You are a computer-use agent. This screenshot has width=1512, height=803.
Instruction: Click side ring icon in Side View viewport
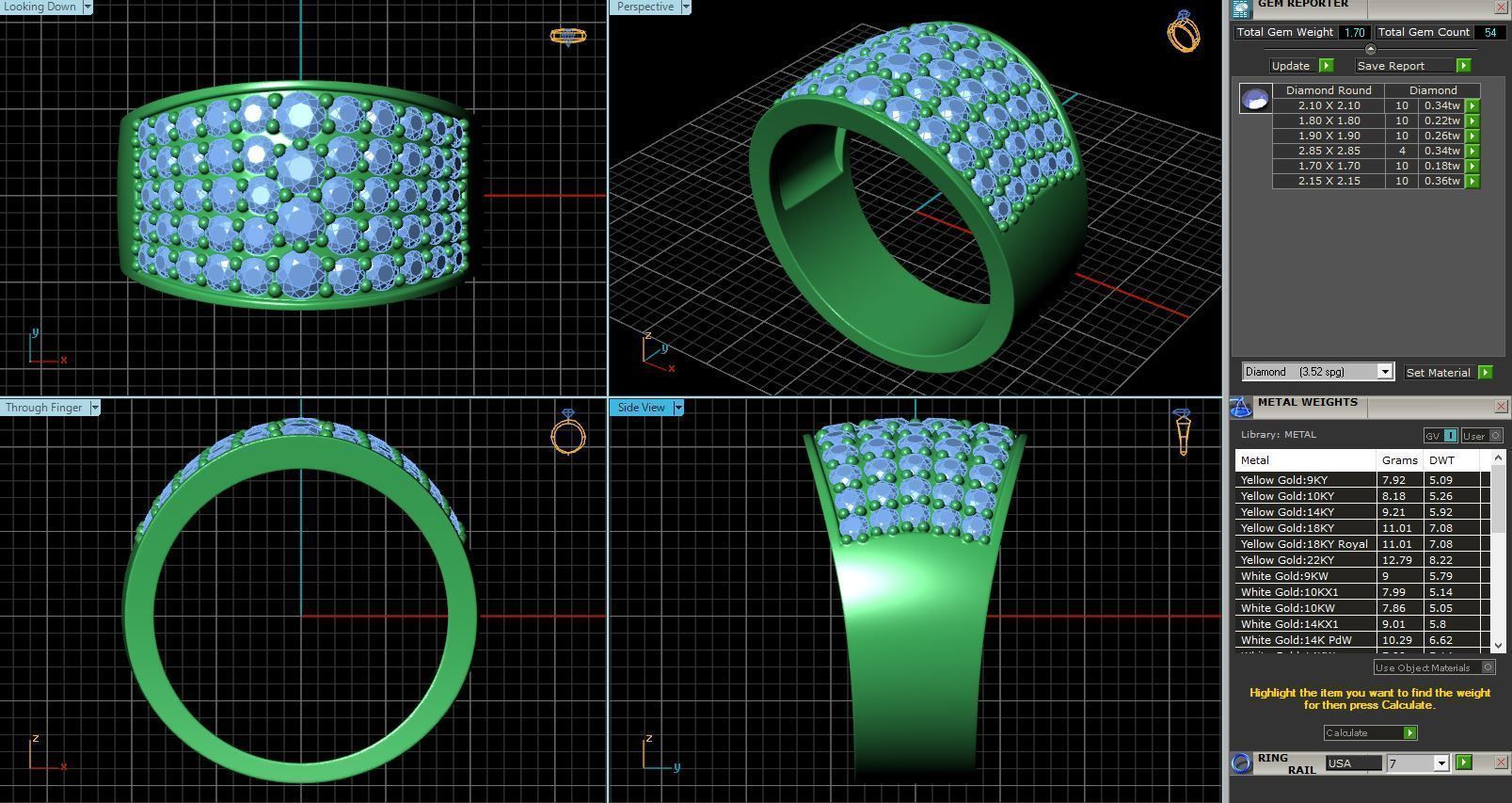(x=1182, y=431)
